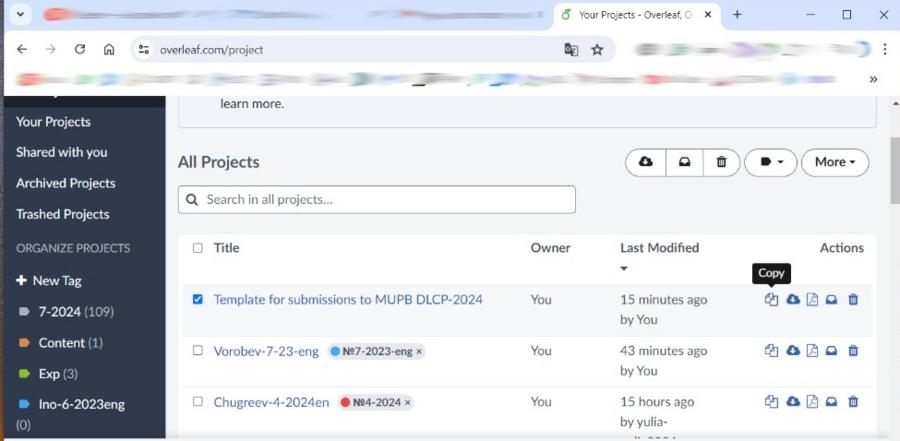Download selected projects from top toolbar
Screen dimensions: 900x441
(646, 163)
